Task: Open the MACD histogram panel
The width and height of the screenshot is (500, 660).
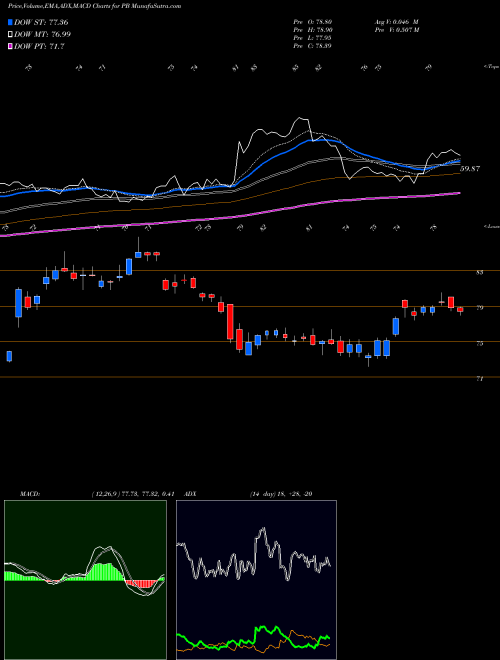Action: point(85,580)
